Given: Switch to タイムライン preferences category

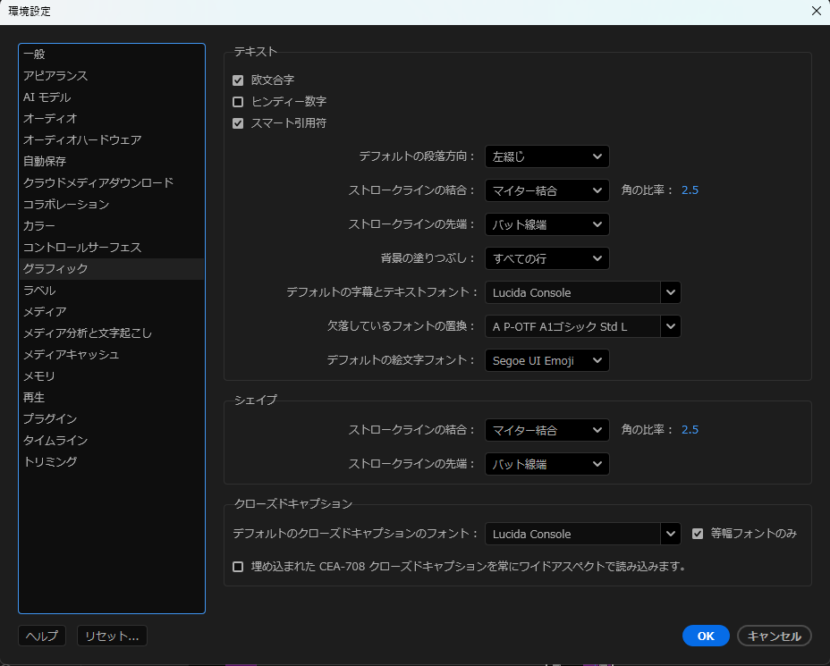Looking at the screenshot, I should (56, 441).
